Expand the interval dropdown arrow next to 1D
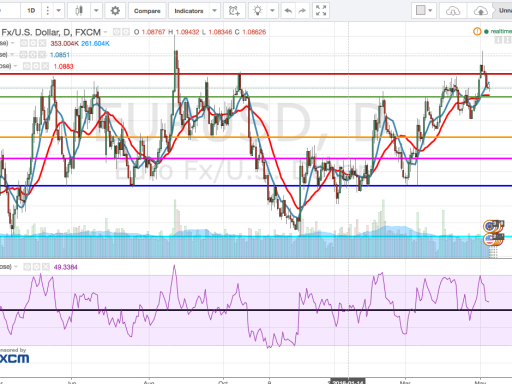The image size is (512, 384). 58,11
